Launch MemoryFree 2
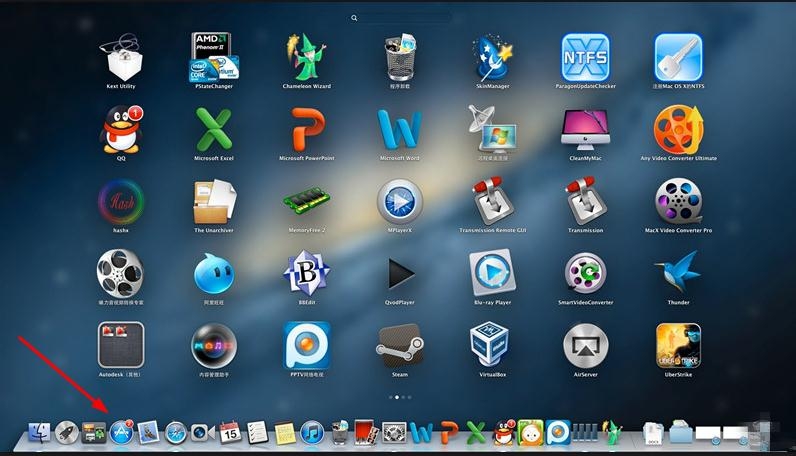The width and height of the screenshot is (796, 456). pyautogui.click(x=307, y=202)
